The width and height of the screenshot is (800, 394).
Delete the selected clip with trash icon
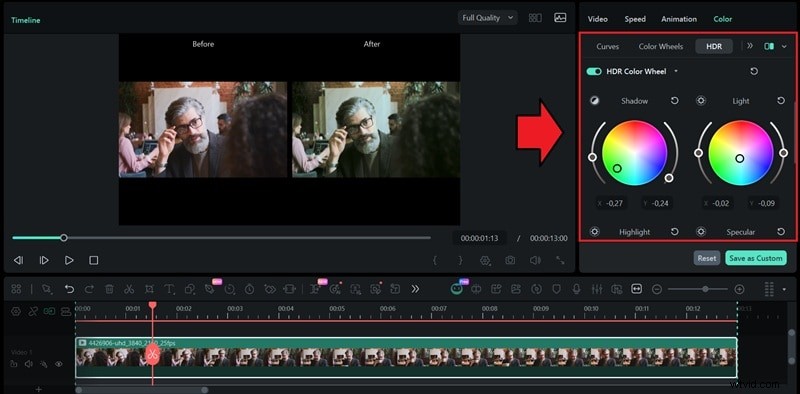coord(109,289)
